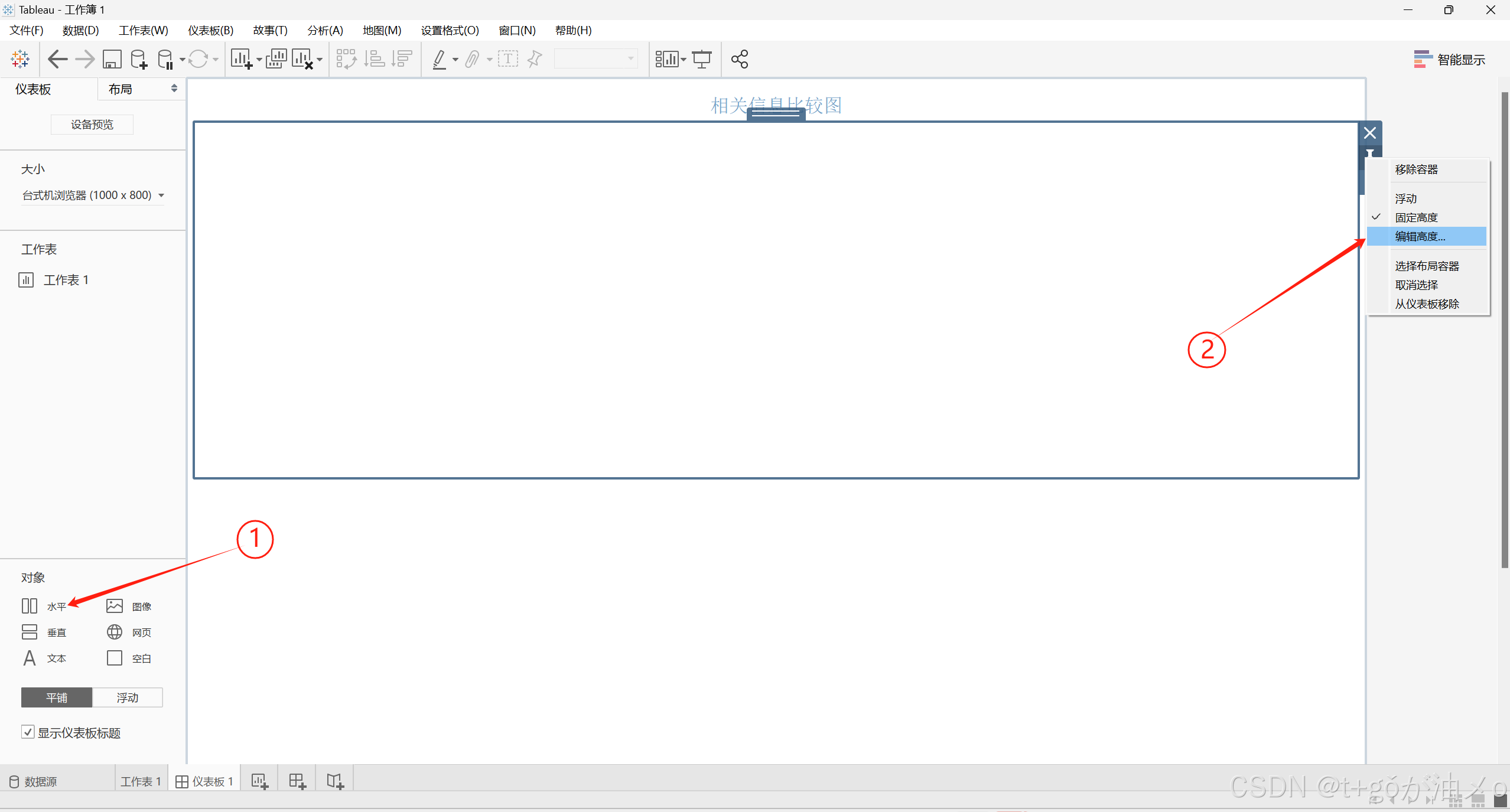Click the share workbook icon
This screenshot has width=1510, height=812.
[740, 59]
